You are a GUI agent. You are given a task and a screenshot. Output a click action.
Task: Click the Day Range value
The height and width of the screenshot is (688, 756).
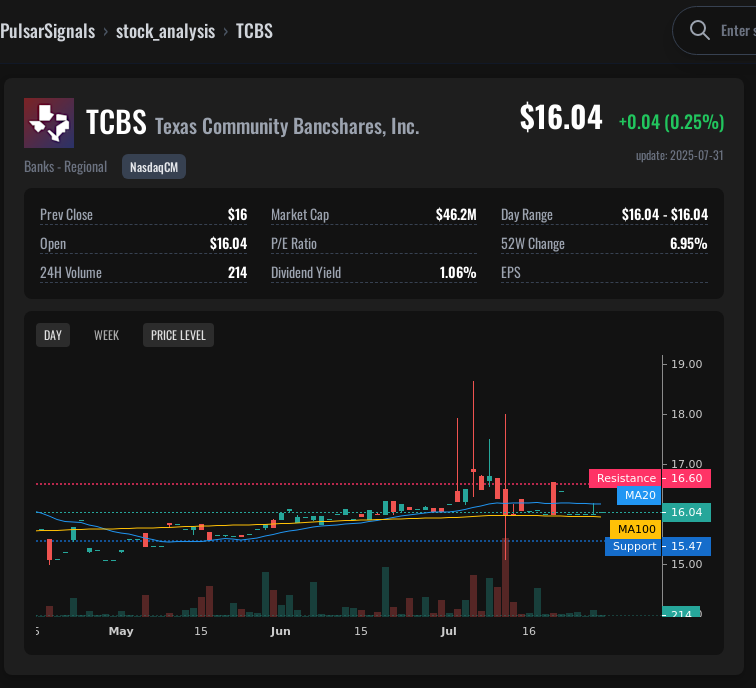[665, 215]
